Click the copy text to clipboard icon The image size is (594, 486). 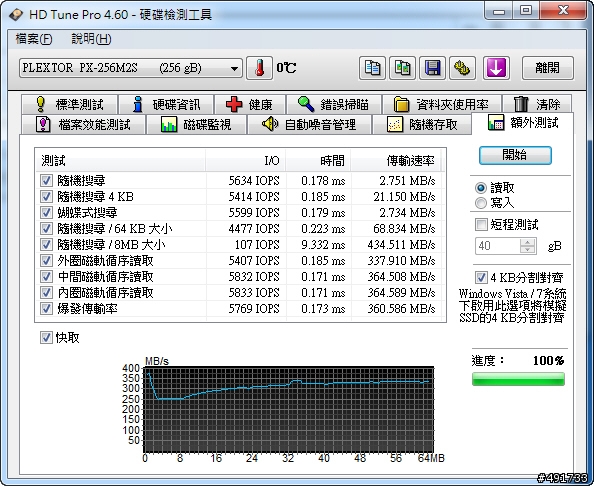coord(372,68)
